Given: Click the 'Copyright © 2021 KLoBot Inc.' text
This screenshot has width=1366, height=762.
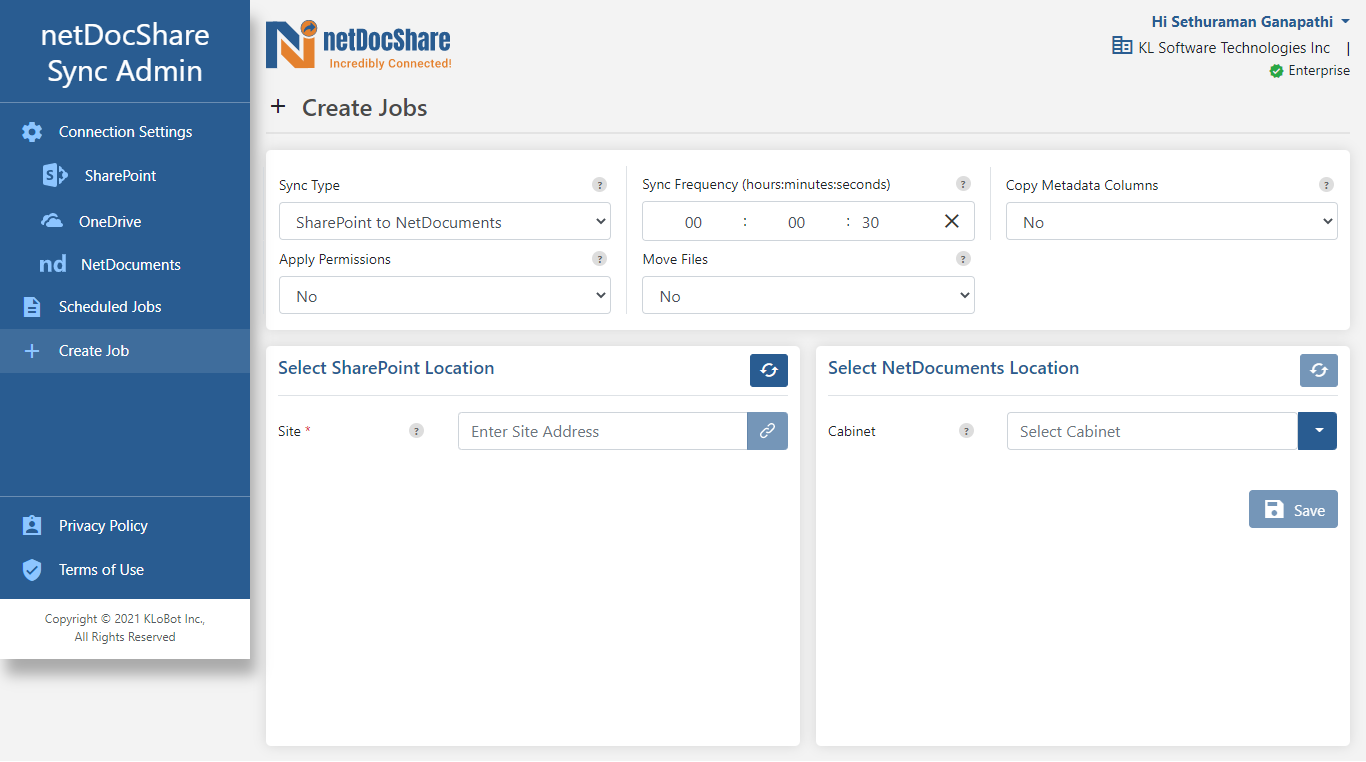Looking at the screenshot, I should 125,619.
